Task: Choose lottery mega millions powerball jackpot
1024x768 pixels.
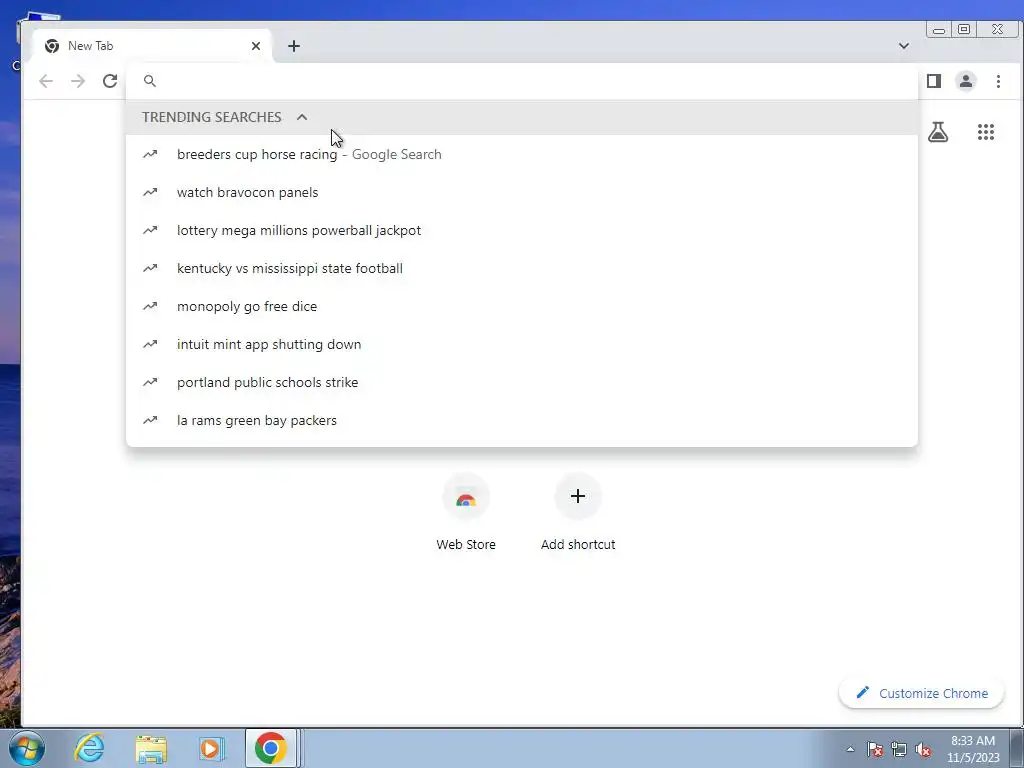Action: (x=522, y=231)
